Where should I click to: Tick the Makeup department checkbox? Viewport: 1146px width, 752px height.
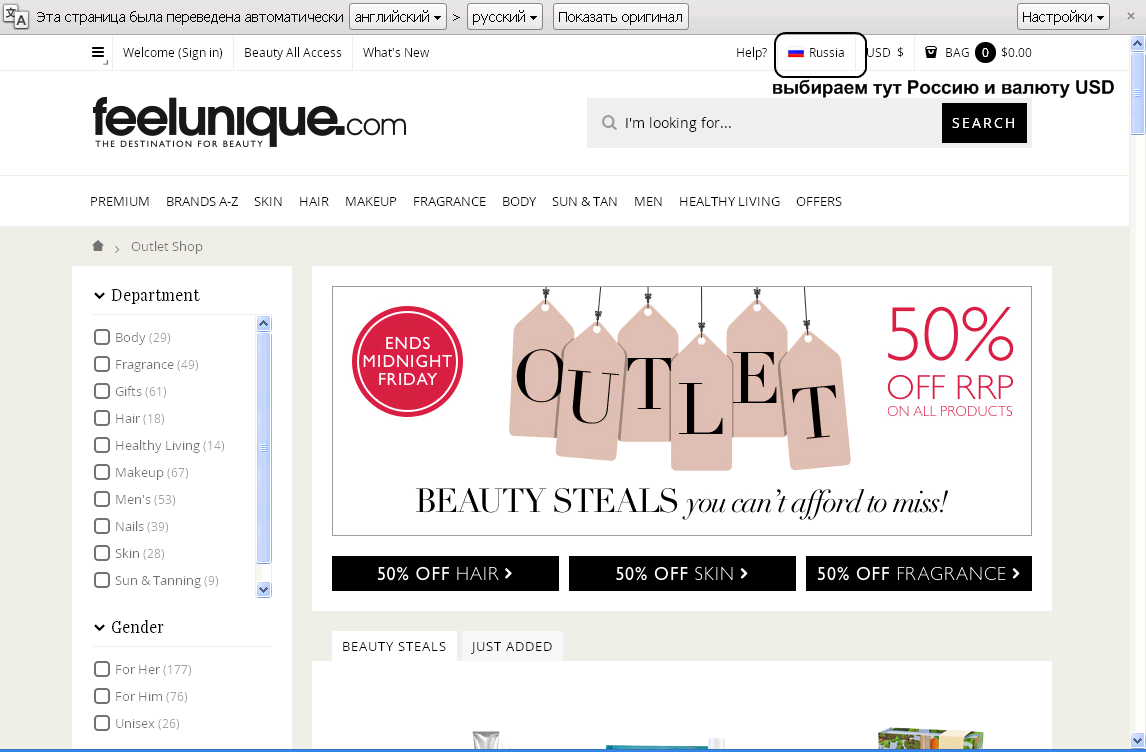click(102, 472)
